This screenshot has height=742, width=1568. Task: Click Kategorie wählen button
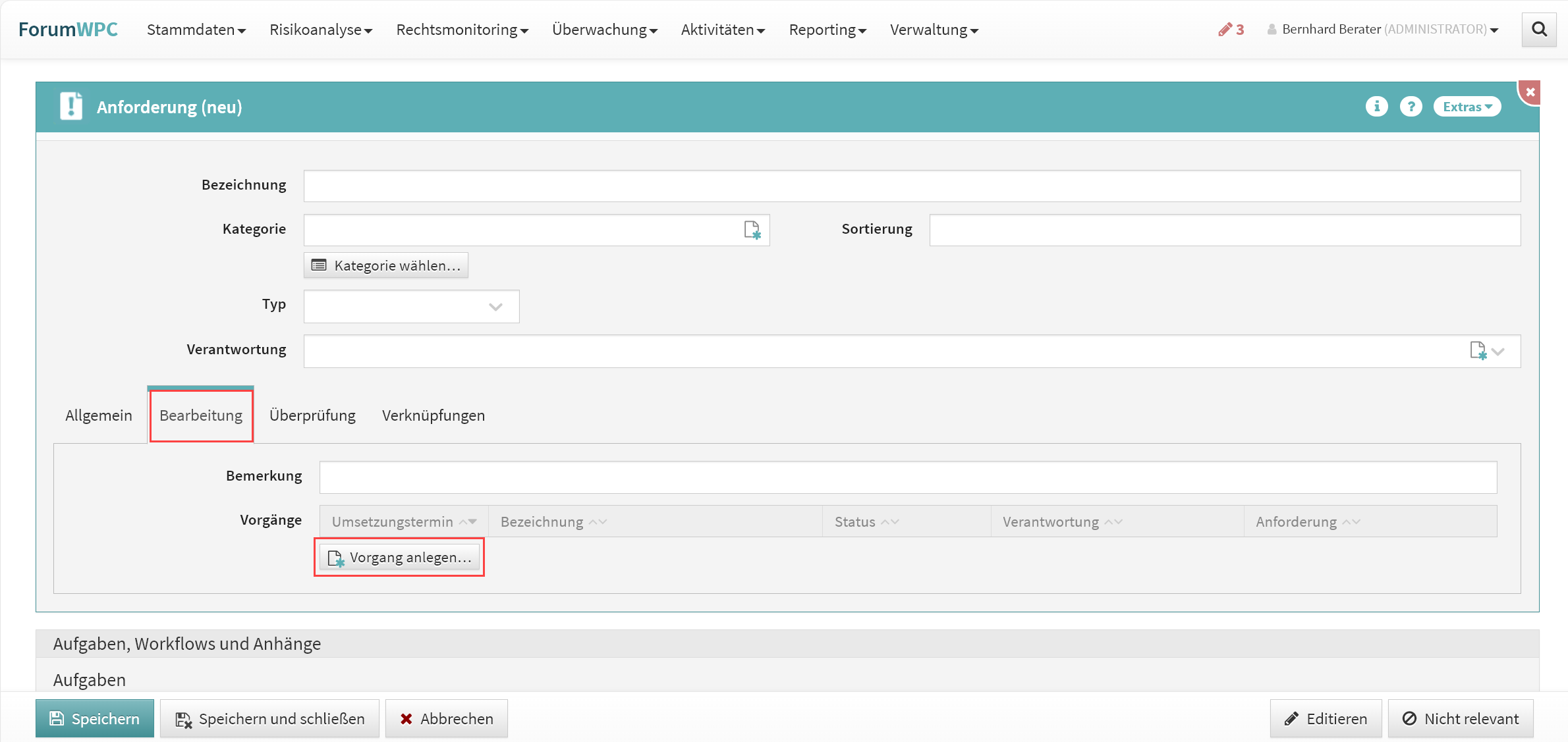pyautogui.click(x=385, y=265)
